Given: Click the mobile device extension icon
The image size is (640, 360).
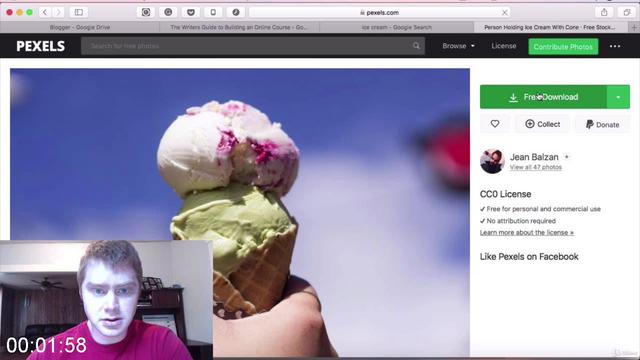Looking at the screenshot, I should 213,12.
